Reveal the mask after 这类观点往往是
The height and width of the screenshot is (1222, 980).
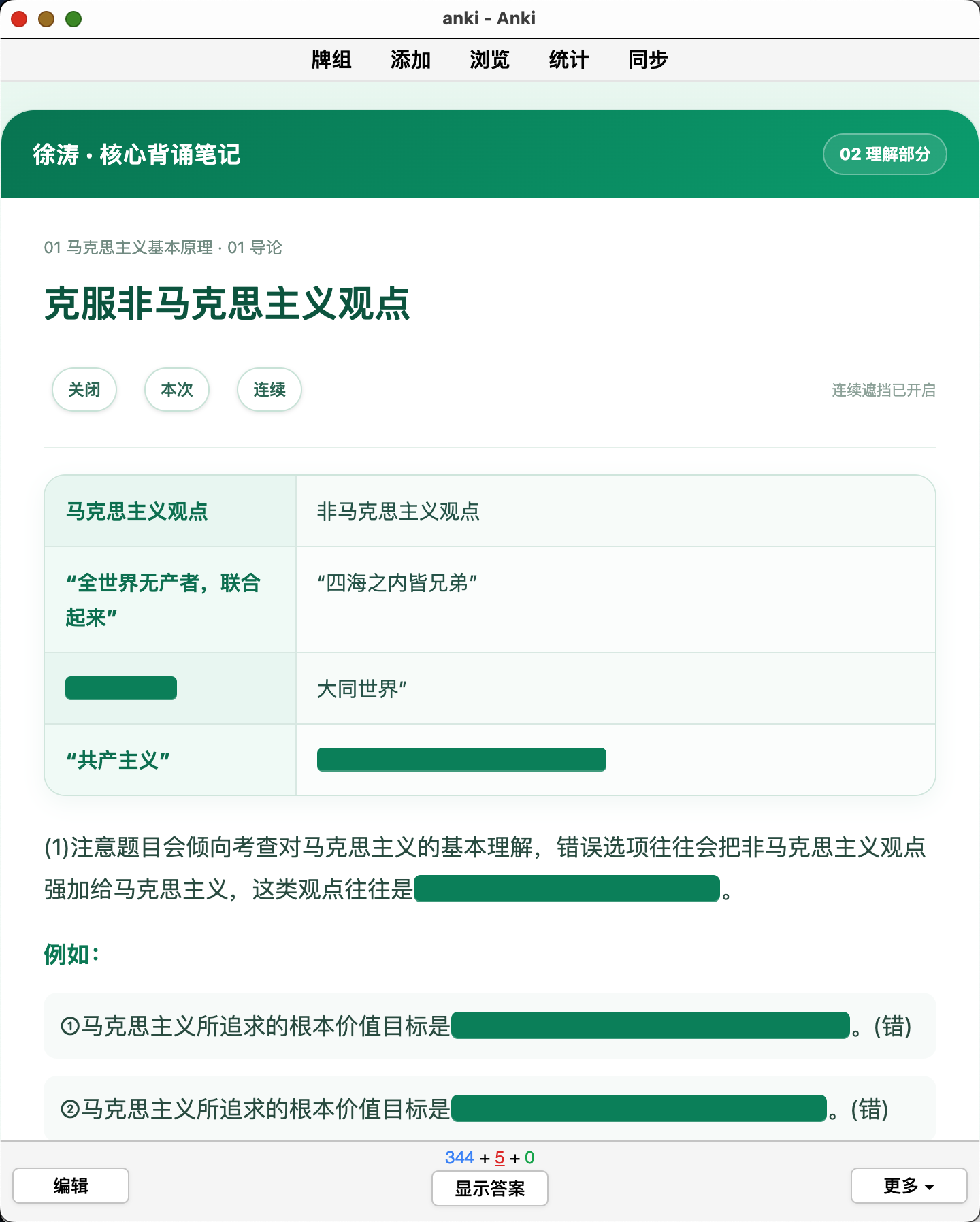coord(567,889)
